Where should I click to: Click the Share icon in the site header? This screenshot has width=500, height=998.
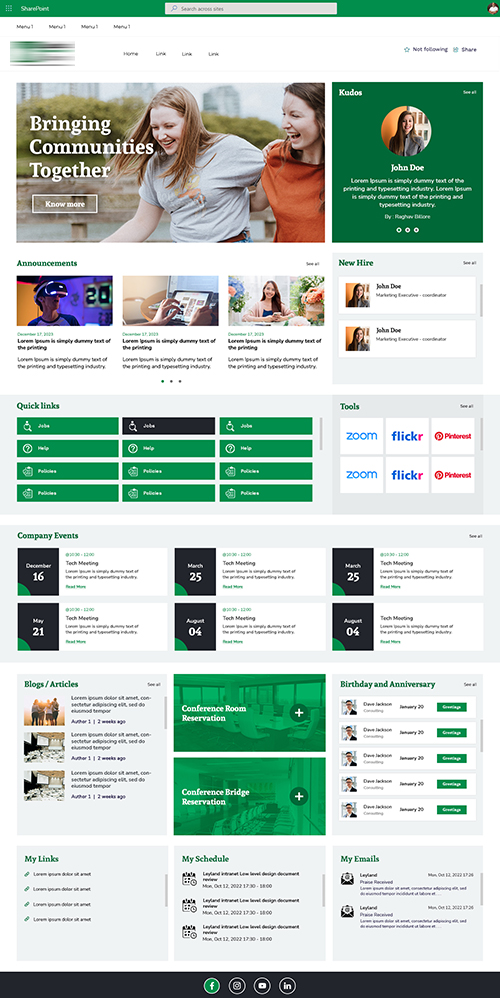(456, 50)
